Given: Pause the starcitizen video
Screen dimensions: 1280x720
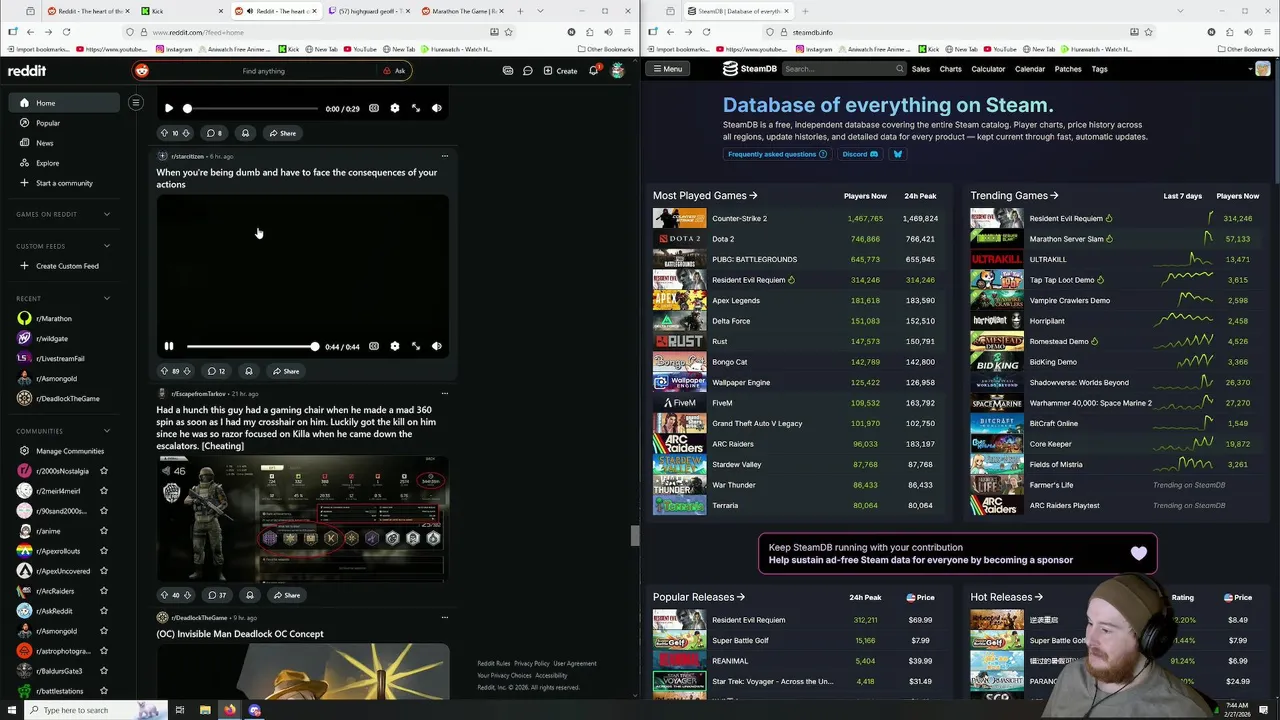Looking at the screenshot, I should pyautogui.click(x=169, y=346).
